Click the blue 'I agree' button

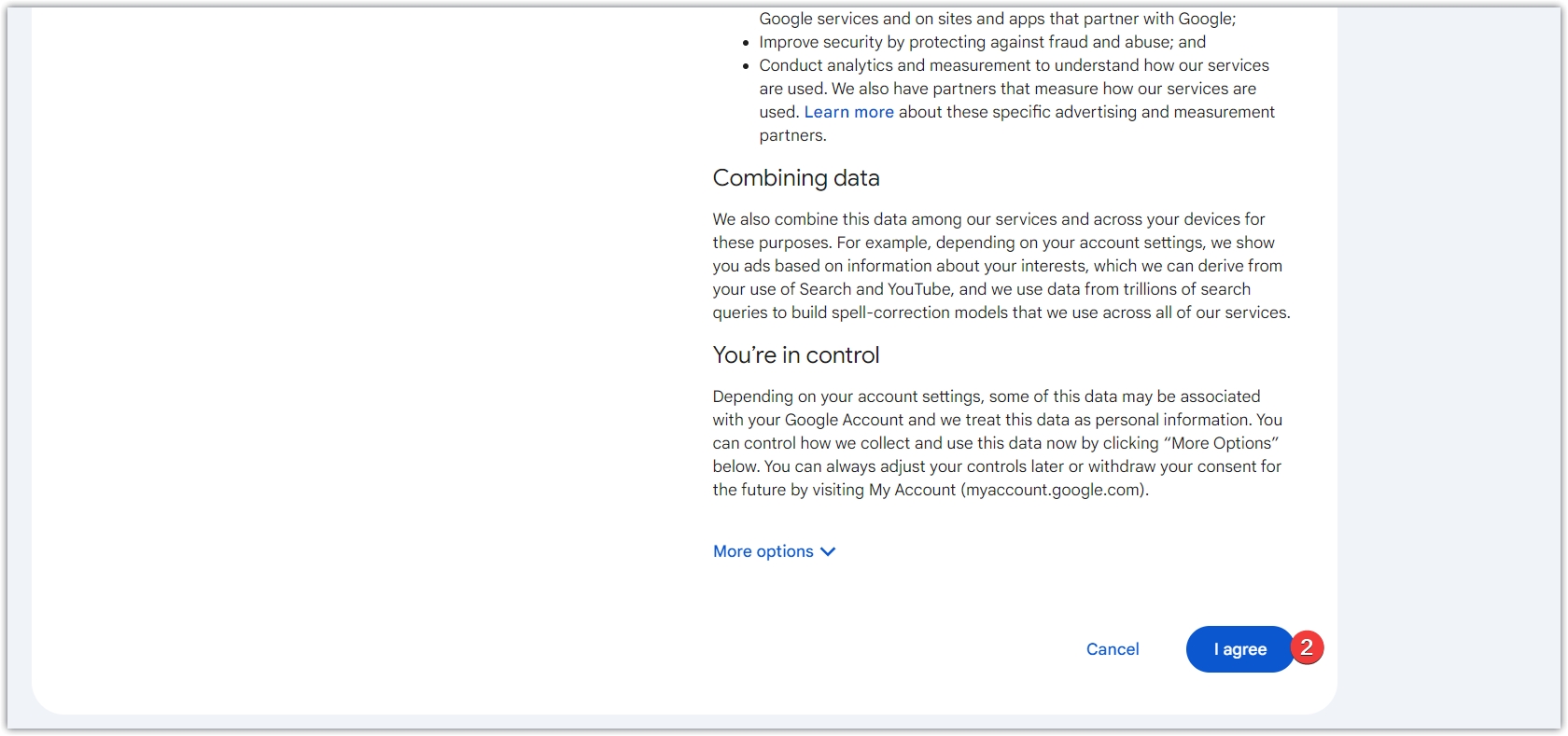click(1239, 649)
